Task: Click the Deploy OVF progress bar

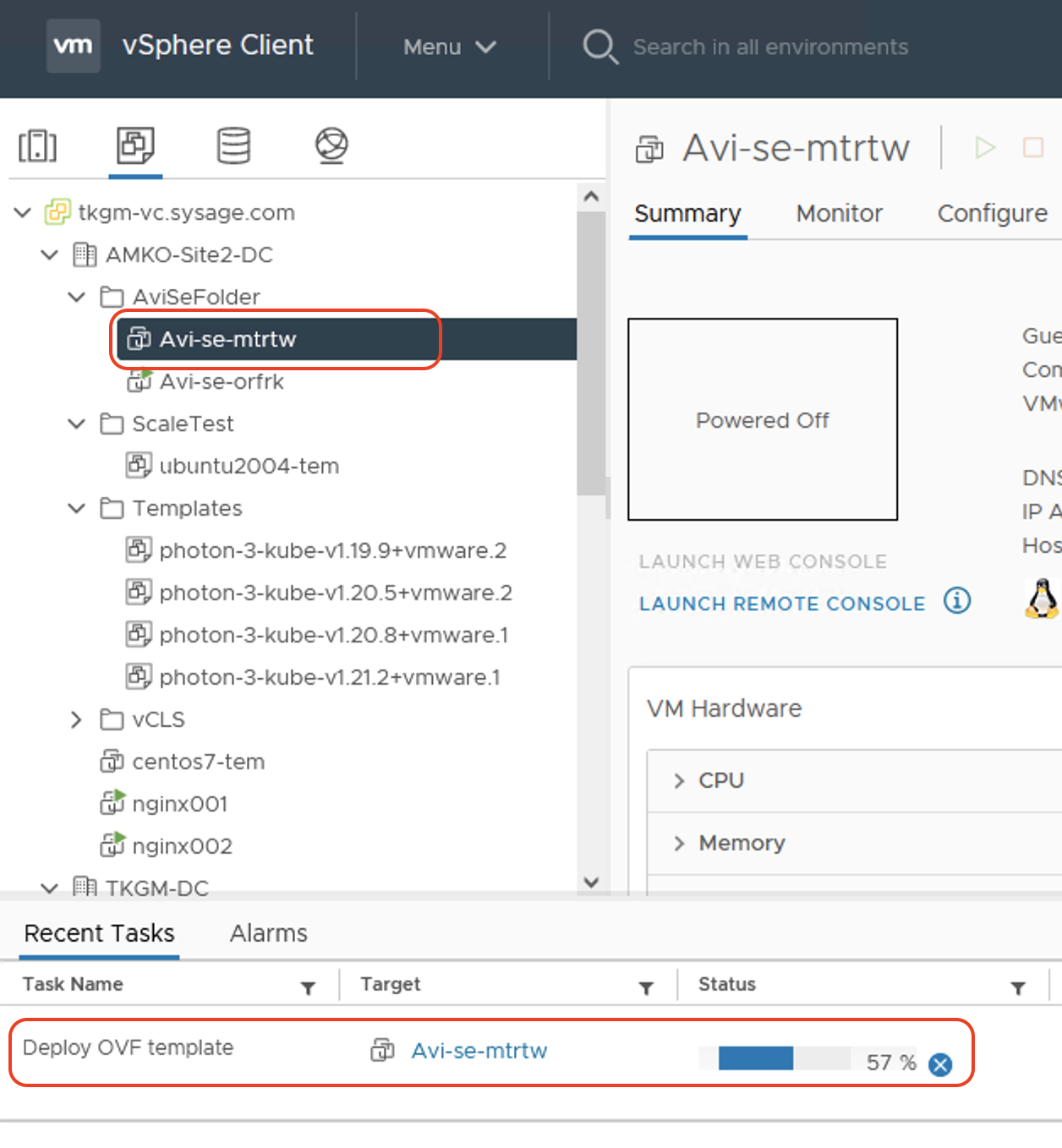Action: pyautogui.click(x=775, y=1058)
